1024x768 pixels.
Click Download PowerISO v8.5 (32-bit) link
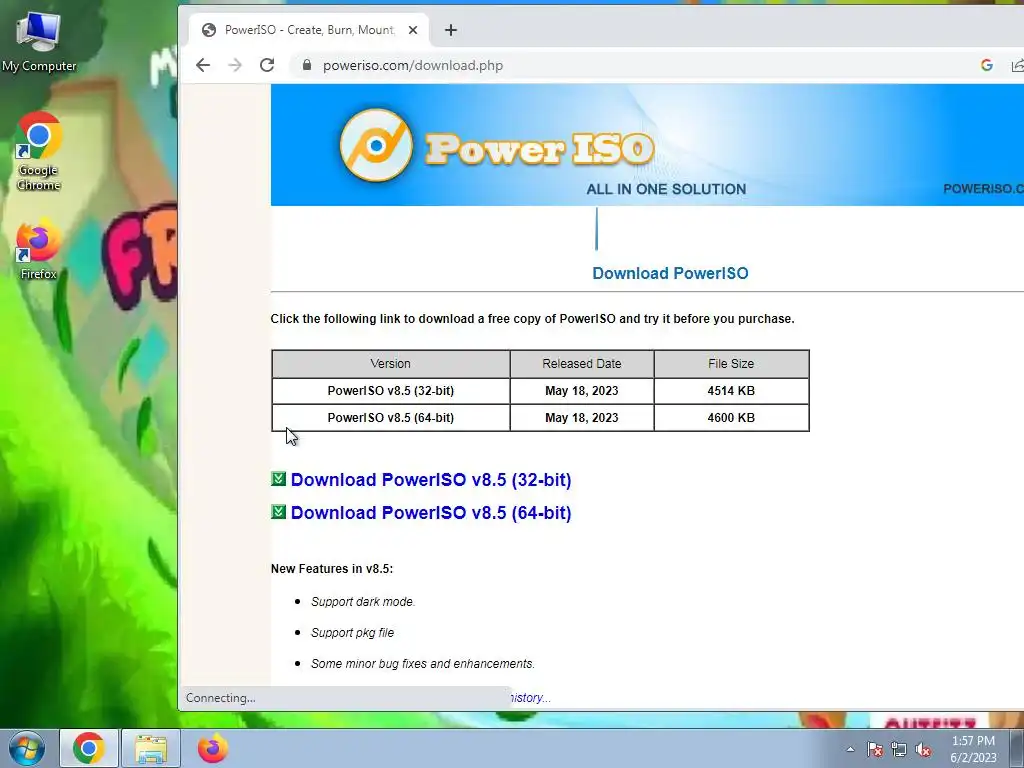[x=431, y=479]
